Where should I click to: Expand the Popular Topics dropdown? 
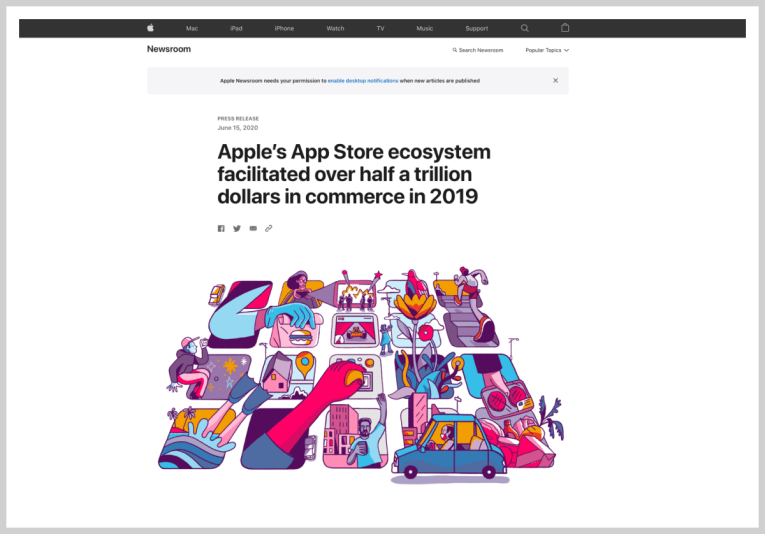(547, 50)
